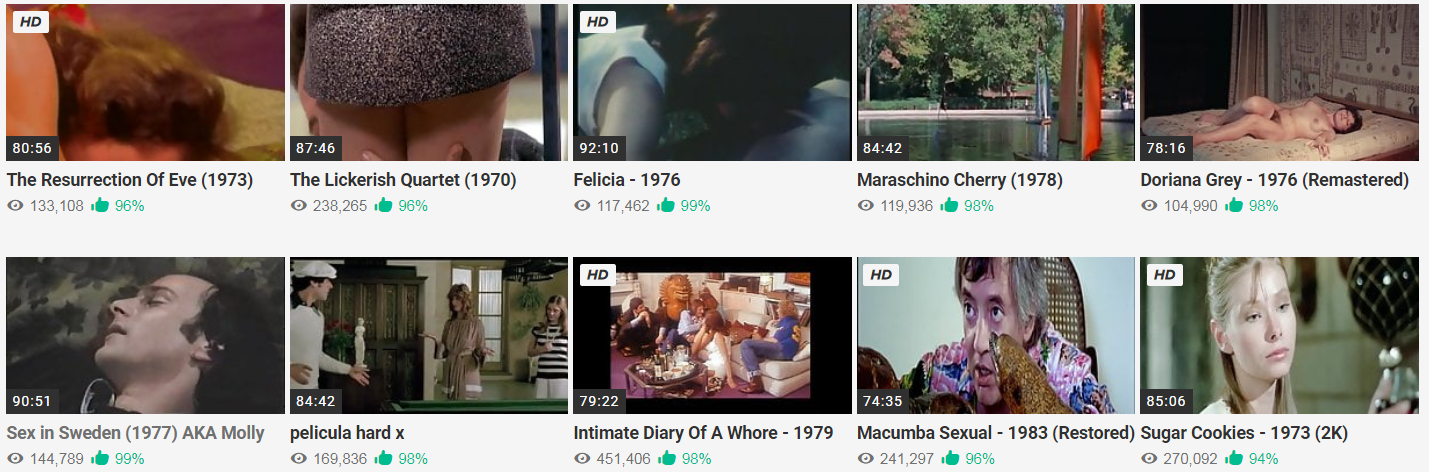This screenshot has height=472, width=1429.
Task: Click the HD badge on the Macumba 1983 thumbnail
Action: pos(881,274)
